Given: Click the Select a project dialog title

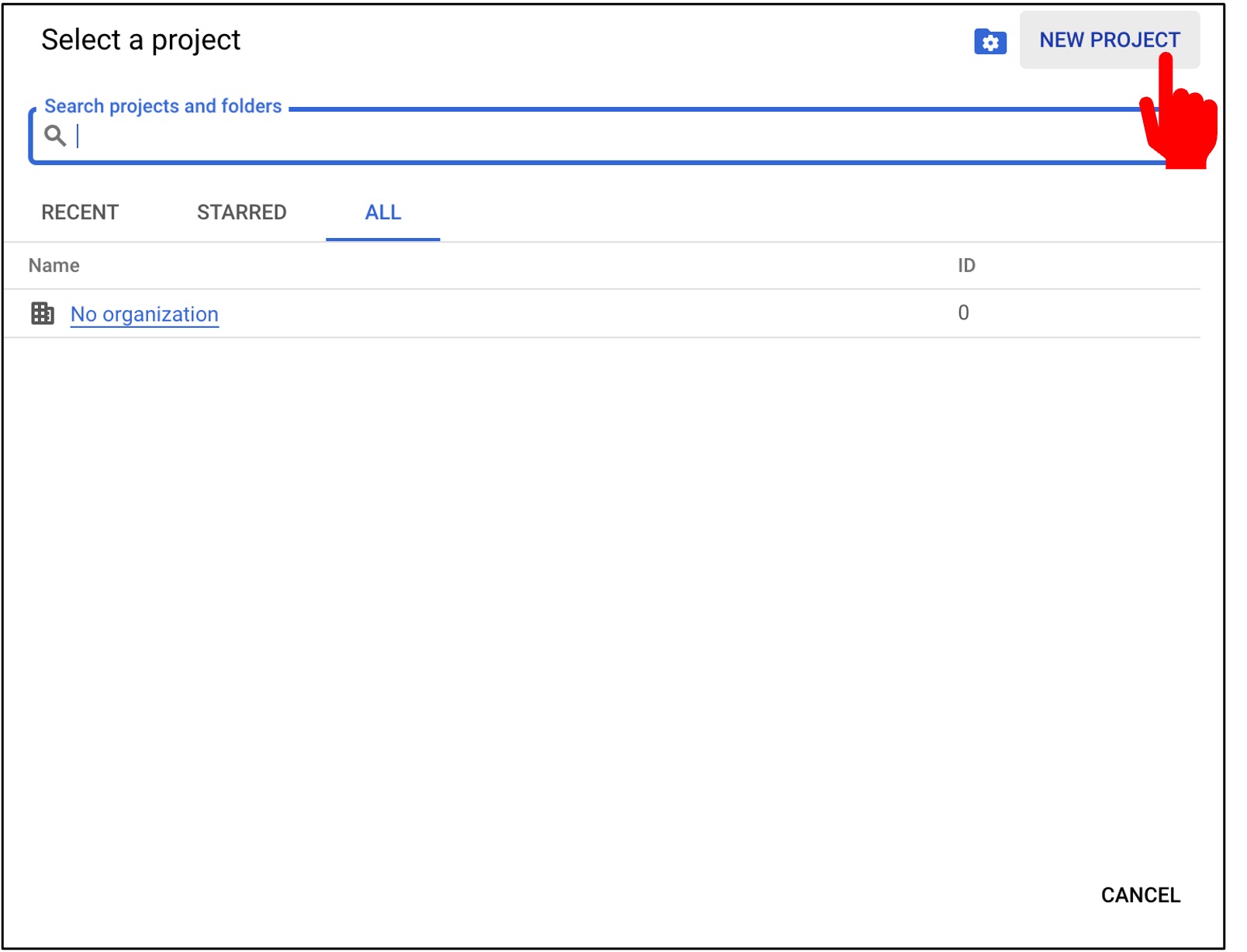Looking at the screenshot, I should (x=141, y=40).
